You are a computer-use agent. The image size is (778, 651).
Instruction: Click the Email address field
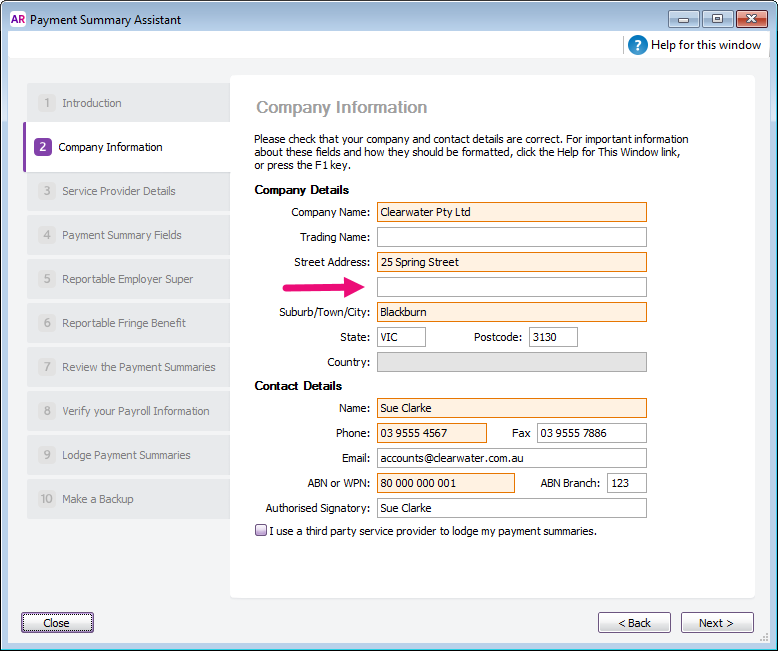[x=511, y=458]
